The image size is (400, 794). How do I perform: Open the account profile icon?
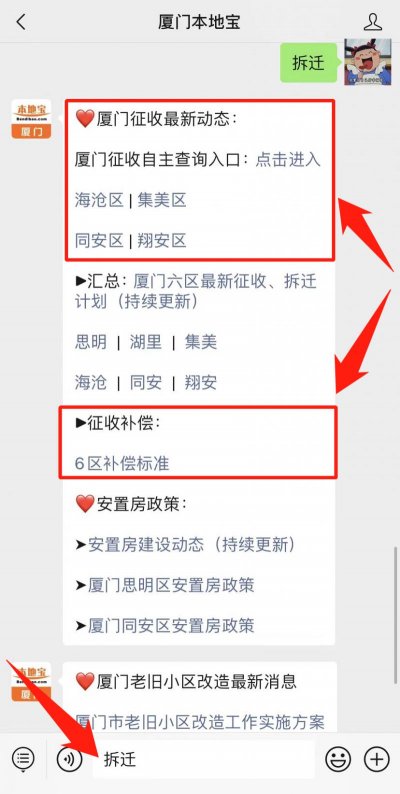pos(373,22)
